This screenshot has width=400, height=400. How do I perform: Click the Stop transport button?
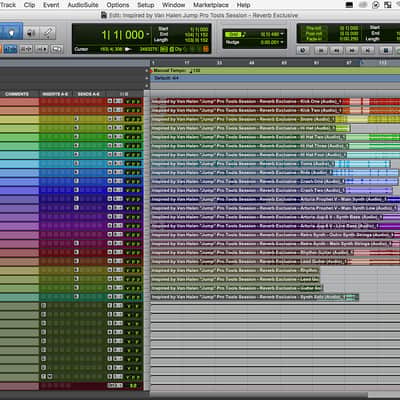click(386, 50)
